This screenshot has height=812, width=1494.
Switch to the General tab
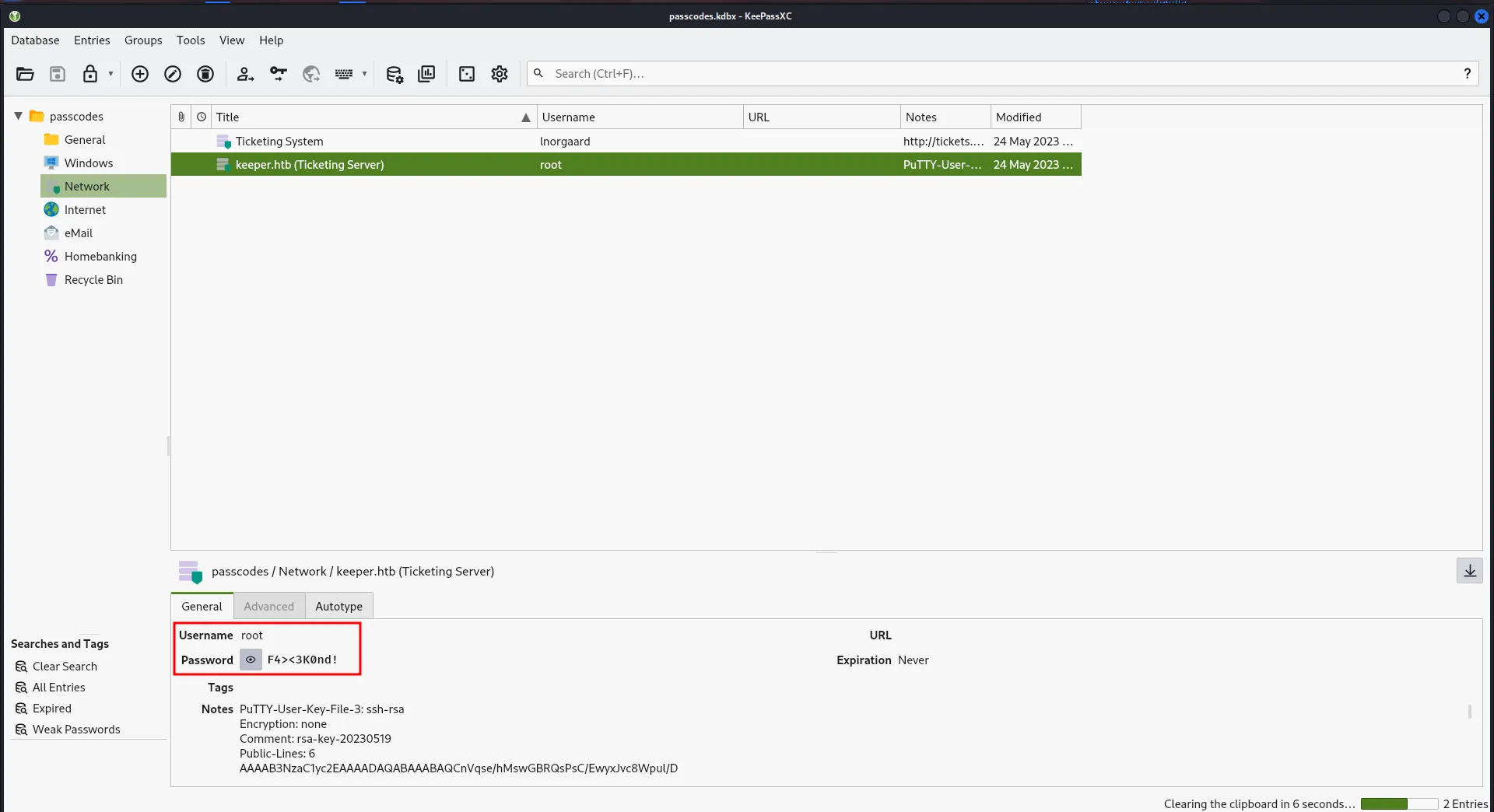(202, 606)
